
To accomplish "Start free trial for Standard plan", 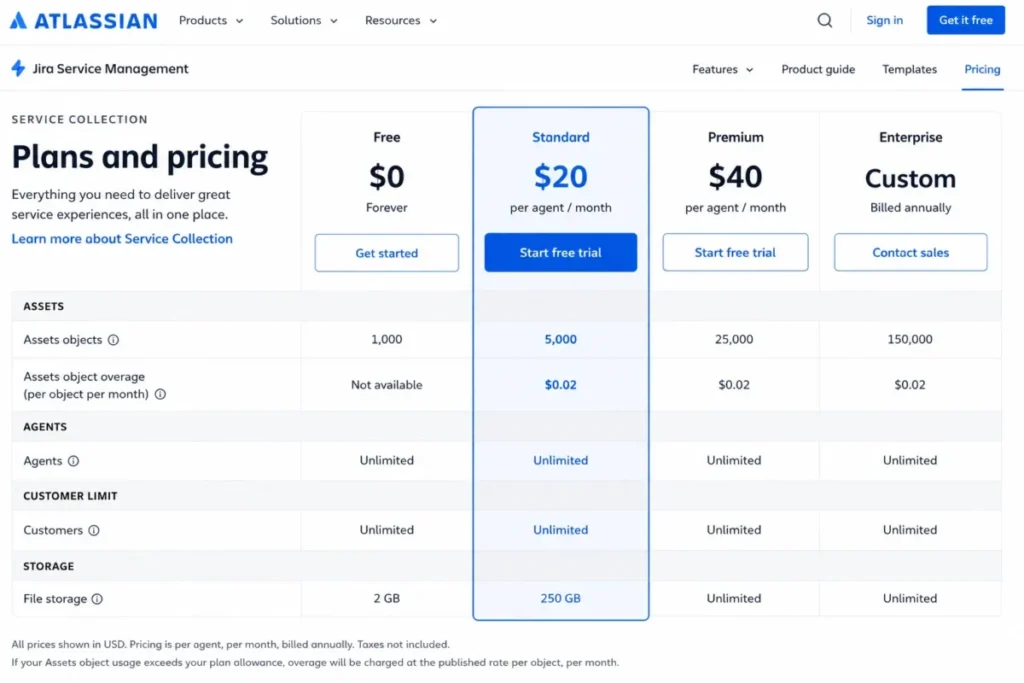I will point(560,252).
